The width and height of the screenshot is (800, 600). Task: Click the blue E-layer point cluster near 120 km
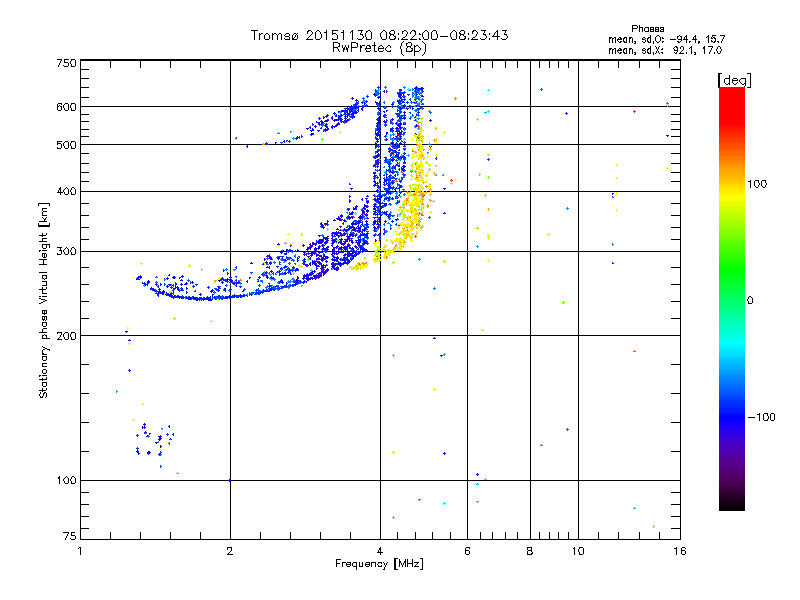click(153, 440)
